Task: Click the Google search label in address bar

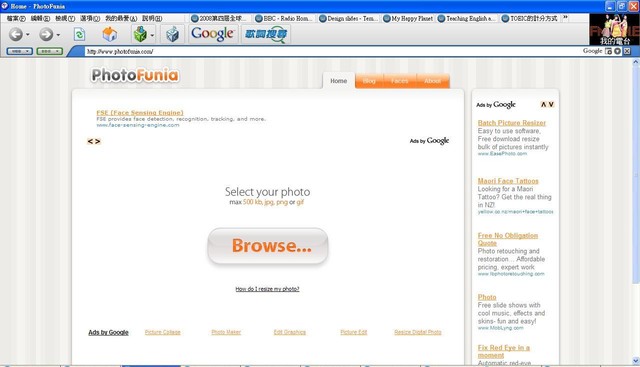Action: (592, 51)
